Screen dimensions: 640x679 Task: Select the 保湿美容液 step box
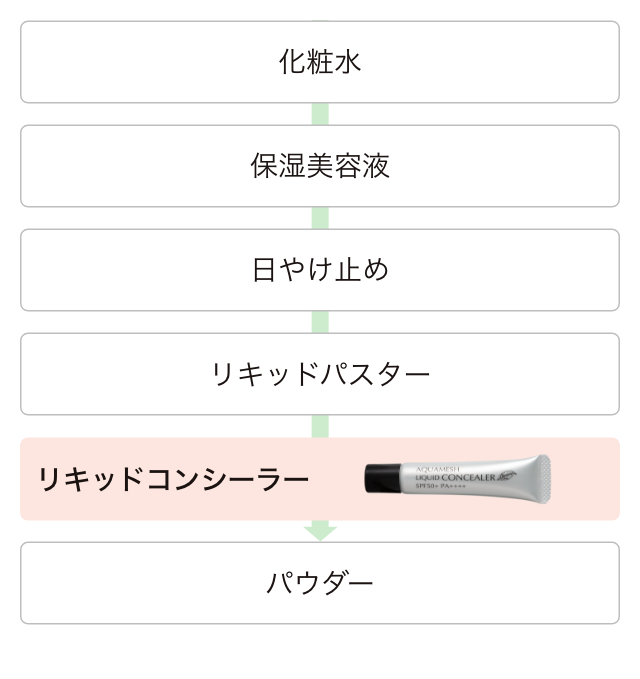click(x=320, y=166)
